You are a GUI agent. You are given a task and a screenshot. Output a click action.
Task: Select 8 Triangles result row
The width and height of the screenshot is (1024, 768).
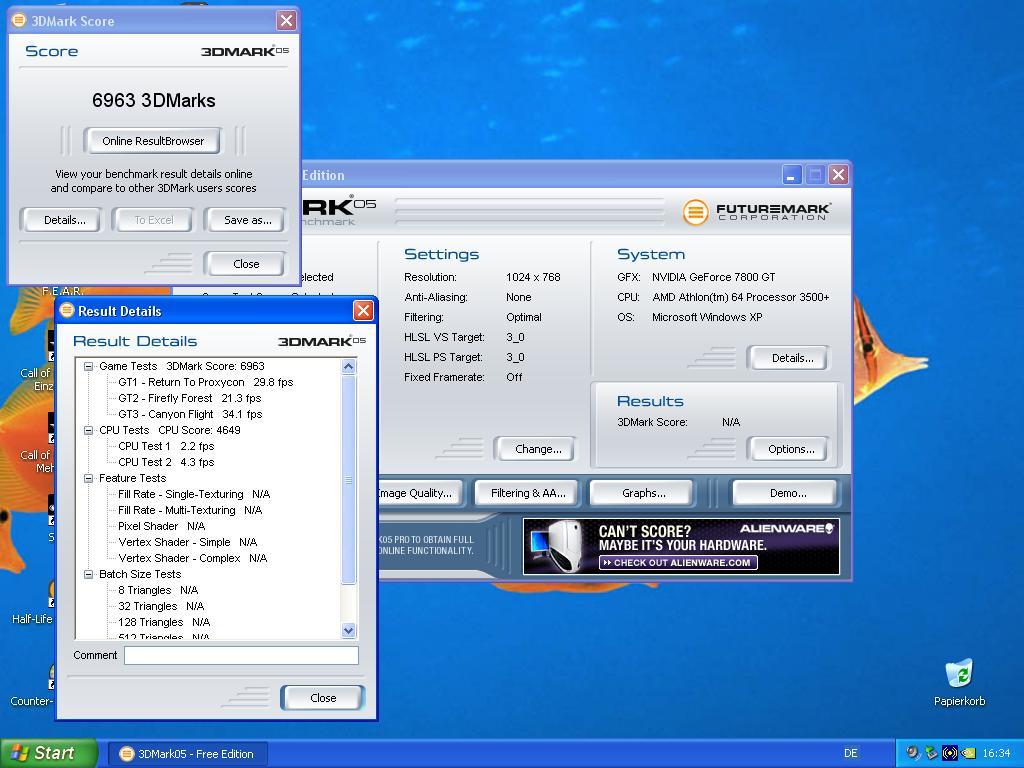[158, 590]
